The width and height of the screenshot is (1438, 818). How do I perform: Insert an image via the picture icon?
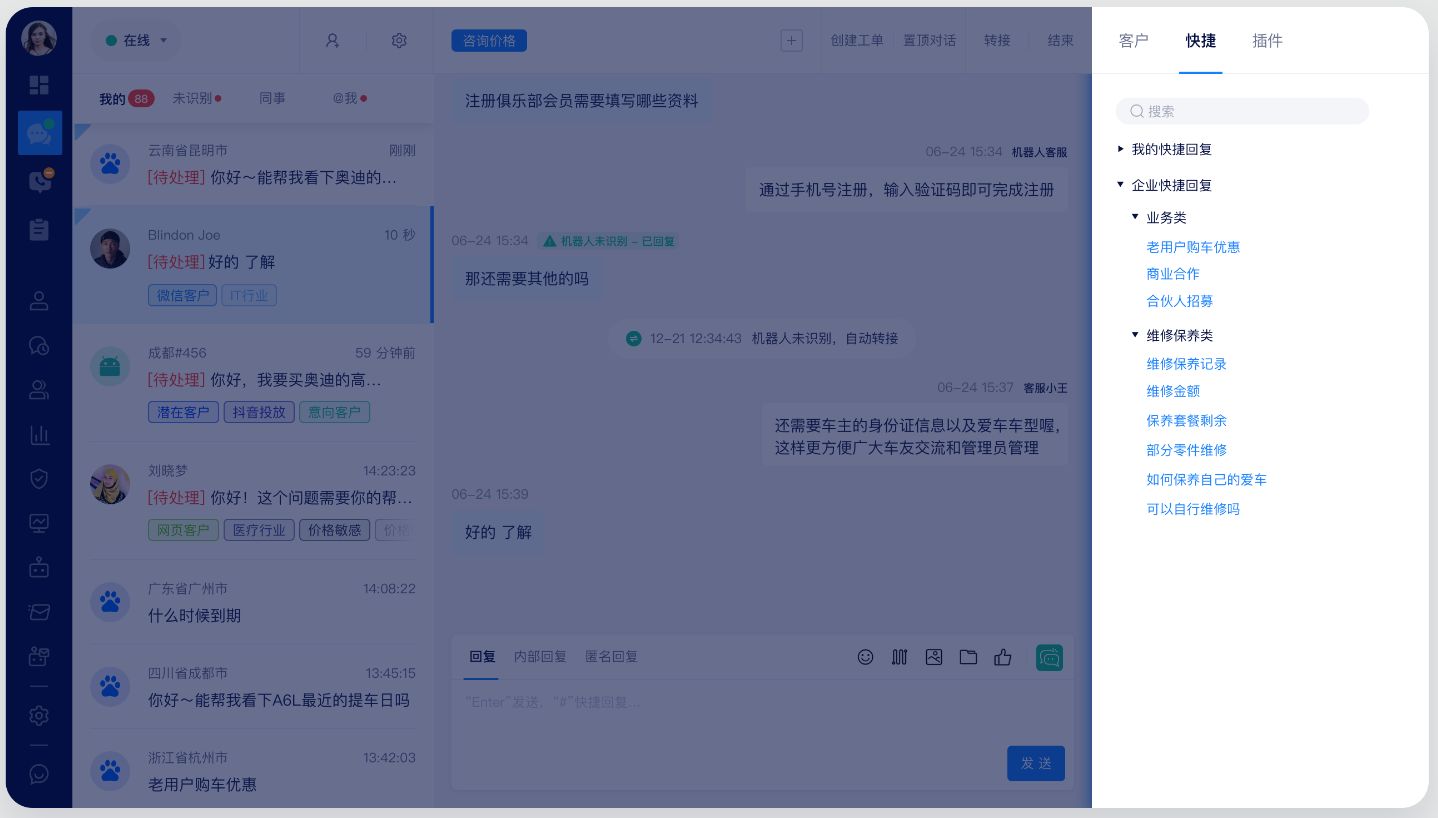(934, 657)
